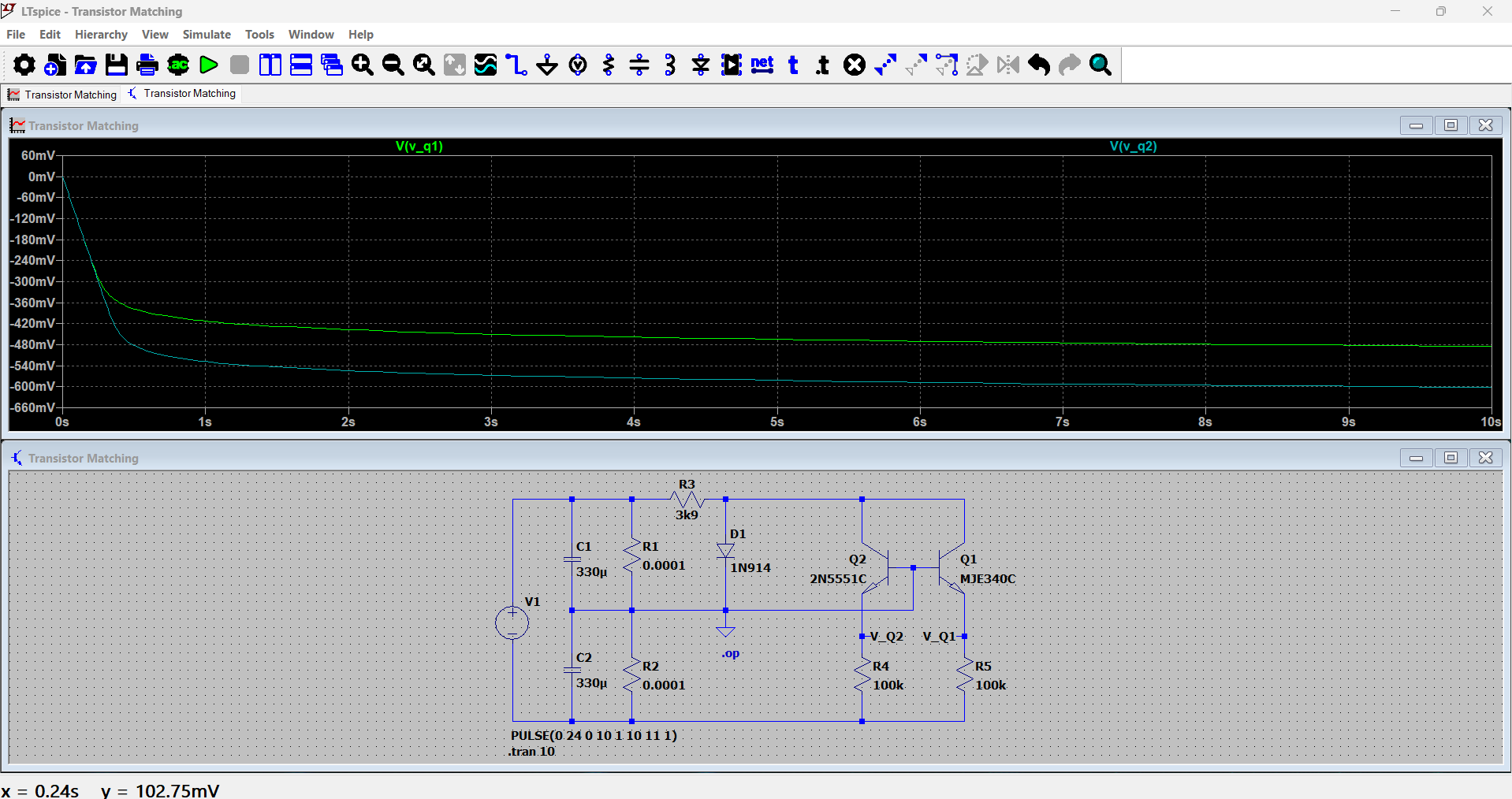The image size is (1512, 799).
Task: Cascade the windows
Action: pyautogui.click(x=332, y=65)
